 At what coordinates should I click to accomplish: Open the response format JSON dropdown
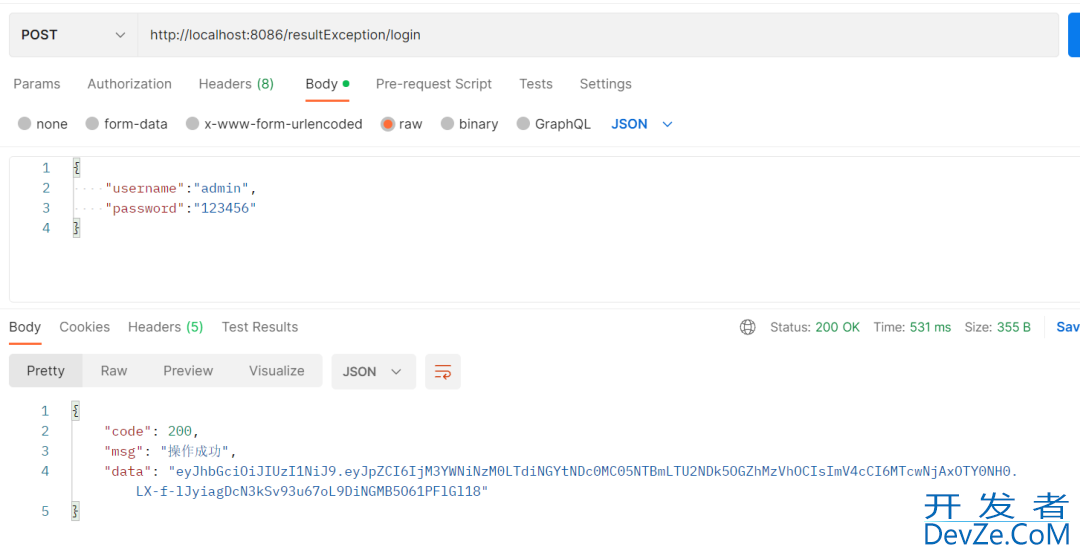373,371
